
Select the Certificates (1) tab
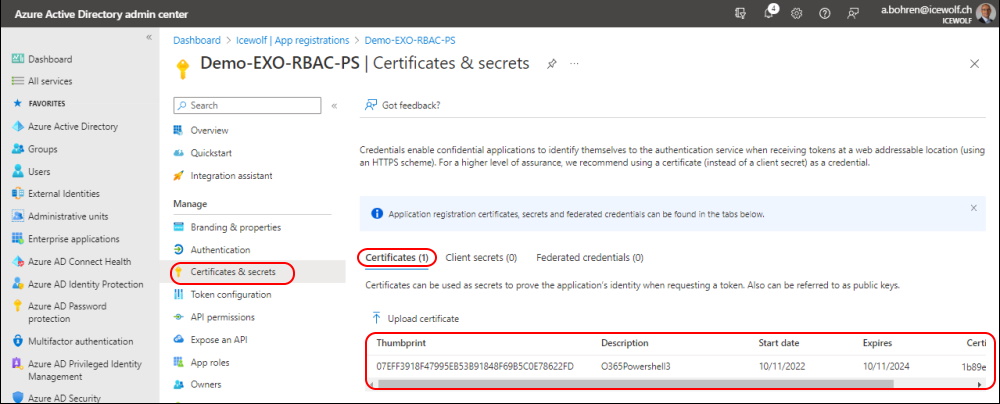click(397, 258)
